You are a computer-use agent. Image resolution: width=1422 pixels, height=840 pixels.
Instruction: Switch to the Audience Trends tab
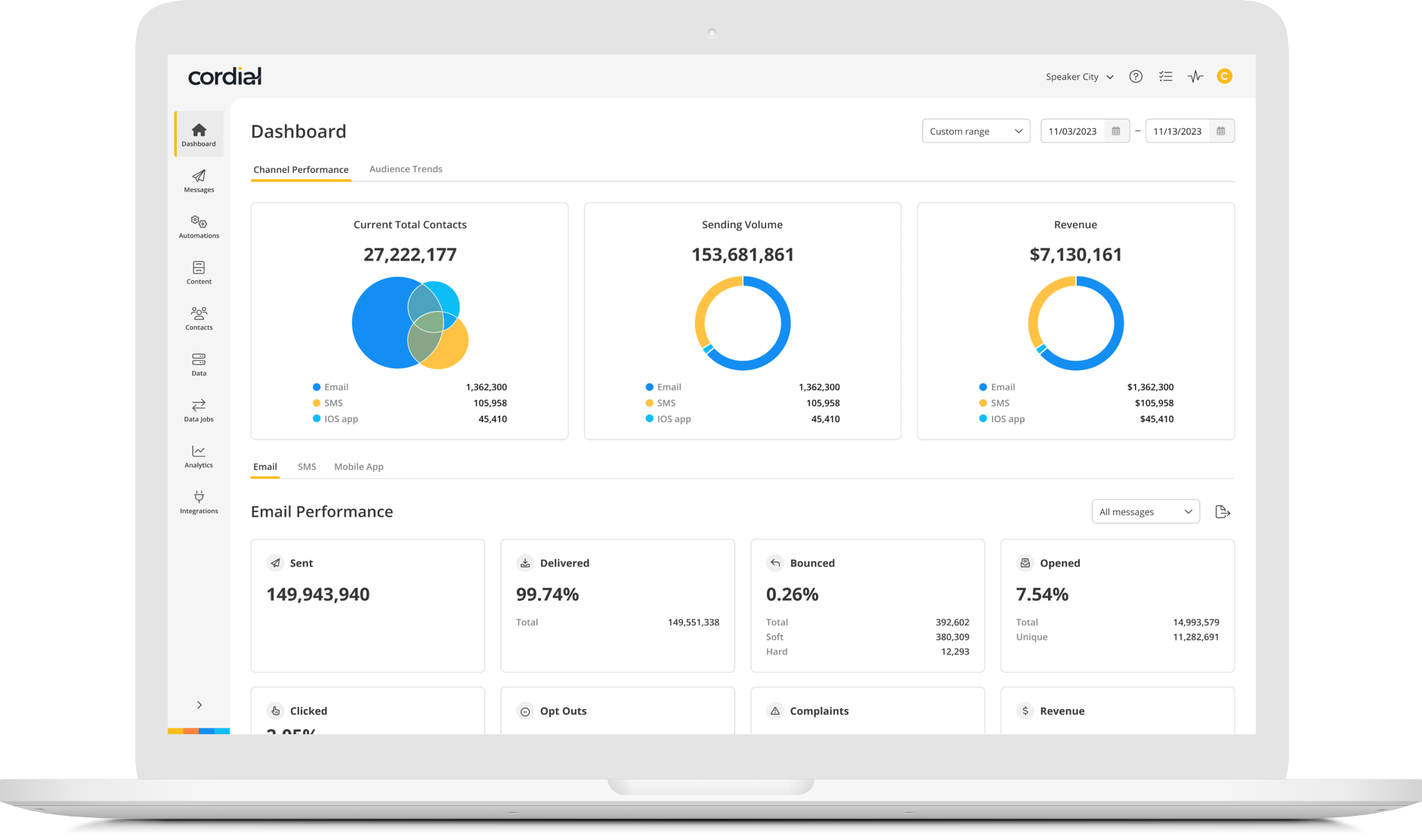point(406,168)
